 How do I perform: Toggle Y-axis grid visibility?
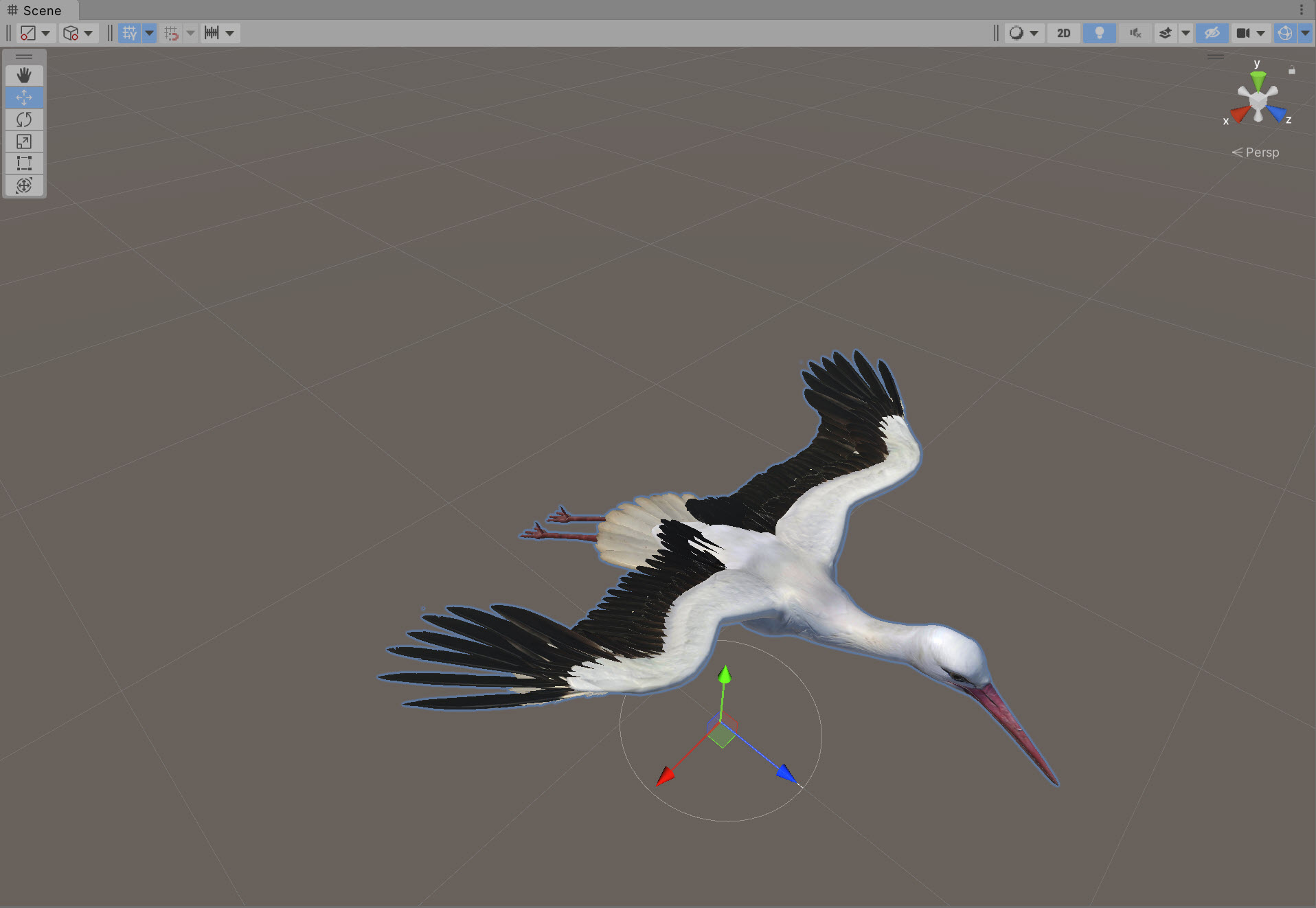tap(129, 33)
